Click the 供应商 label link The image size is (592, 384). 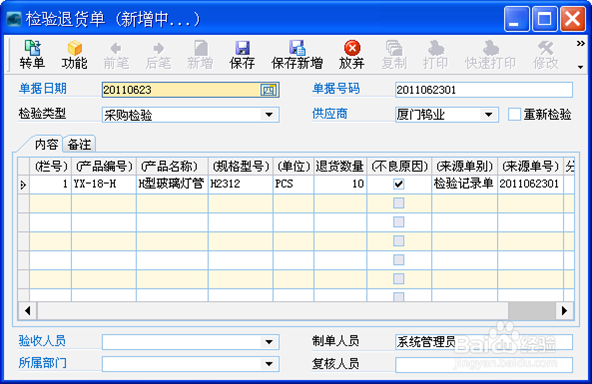[x=330, y=114]
